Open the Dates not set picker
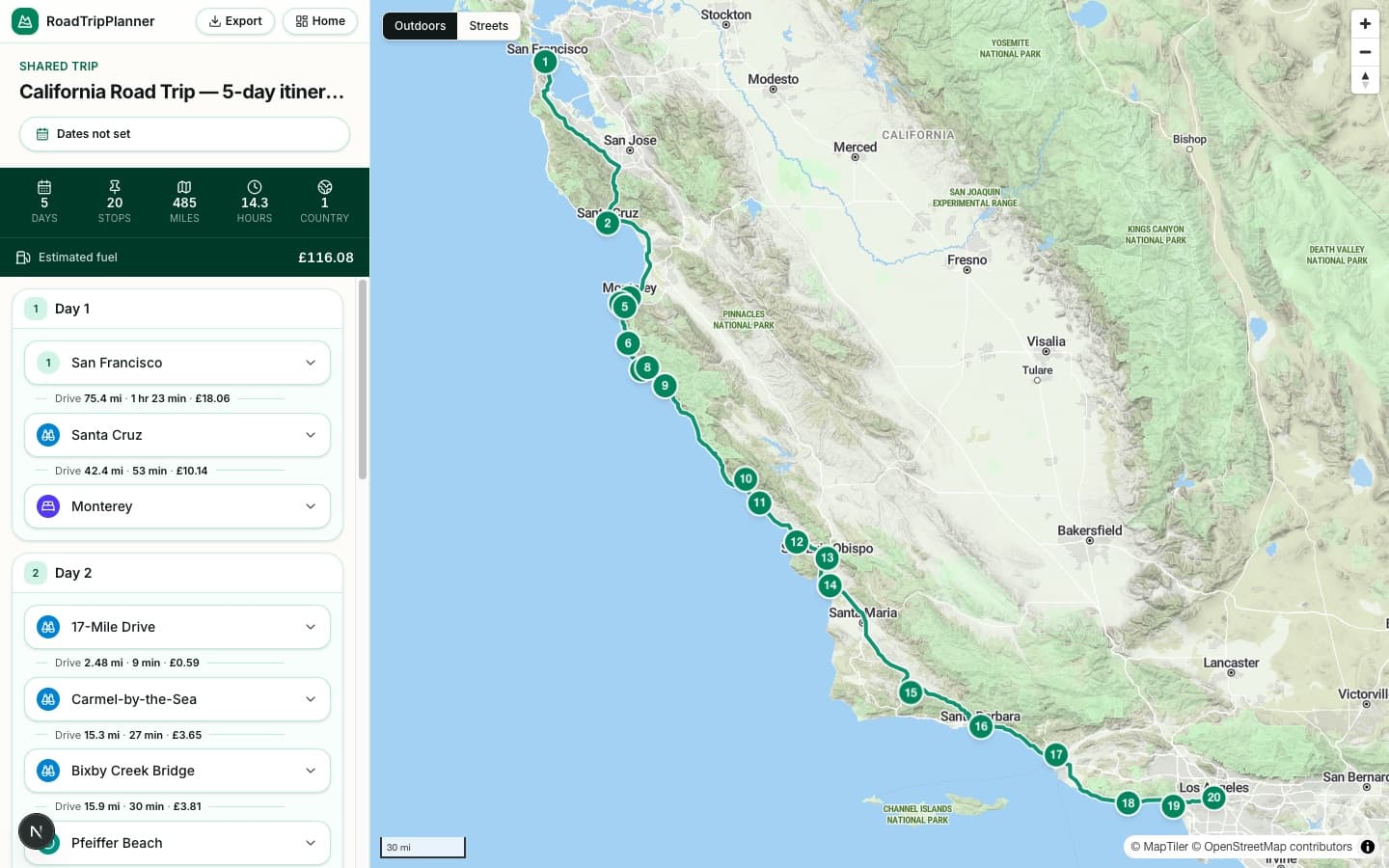 click(x=184, y=134)
